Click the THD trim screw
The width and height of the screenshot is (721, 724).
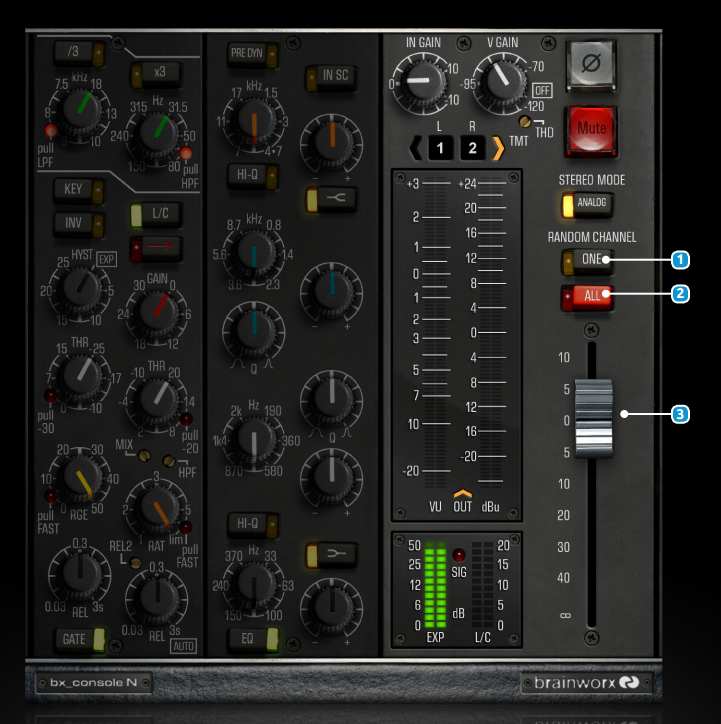click(x=525, y=121)
